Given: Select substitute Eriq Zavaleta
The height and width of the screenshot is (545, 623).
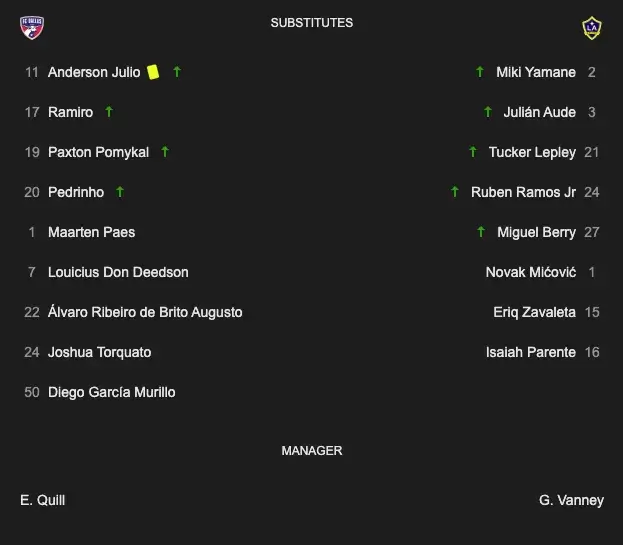Looking at the screenshot, I should point(534,312).
